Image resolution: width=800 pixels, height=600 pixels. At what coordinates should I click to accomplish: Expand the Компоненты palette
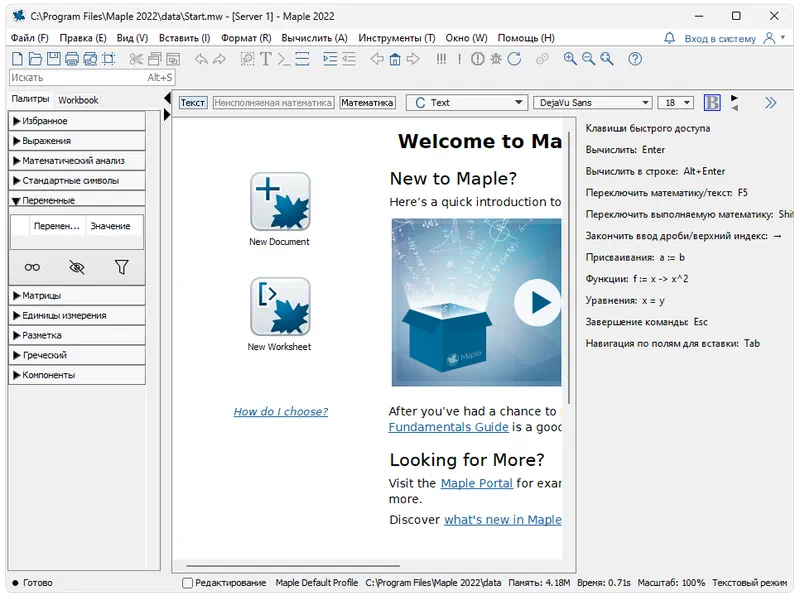(77, 375)
